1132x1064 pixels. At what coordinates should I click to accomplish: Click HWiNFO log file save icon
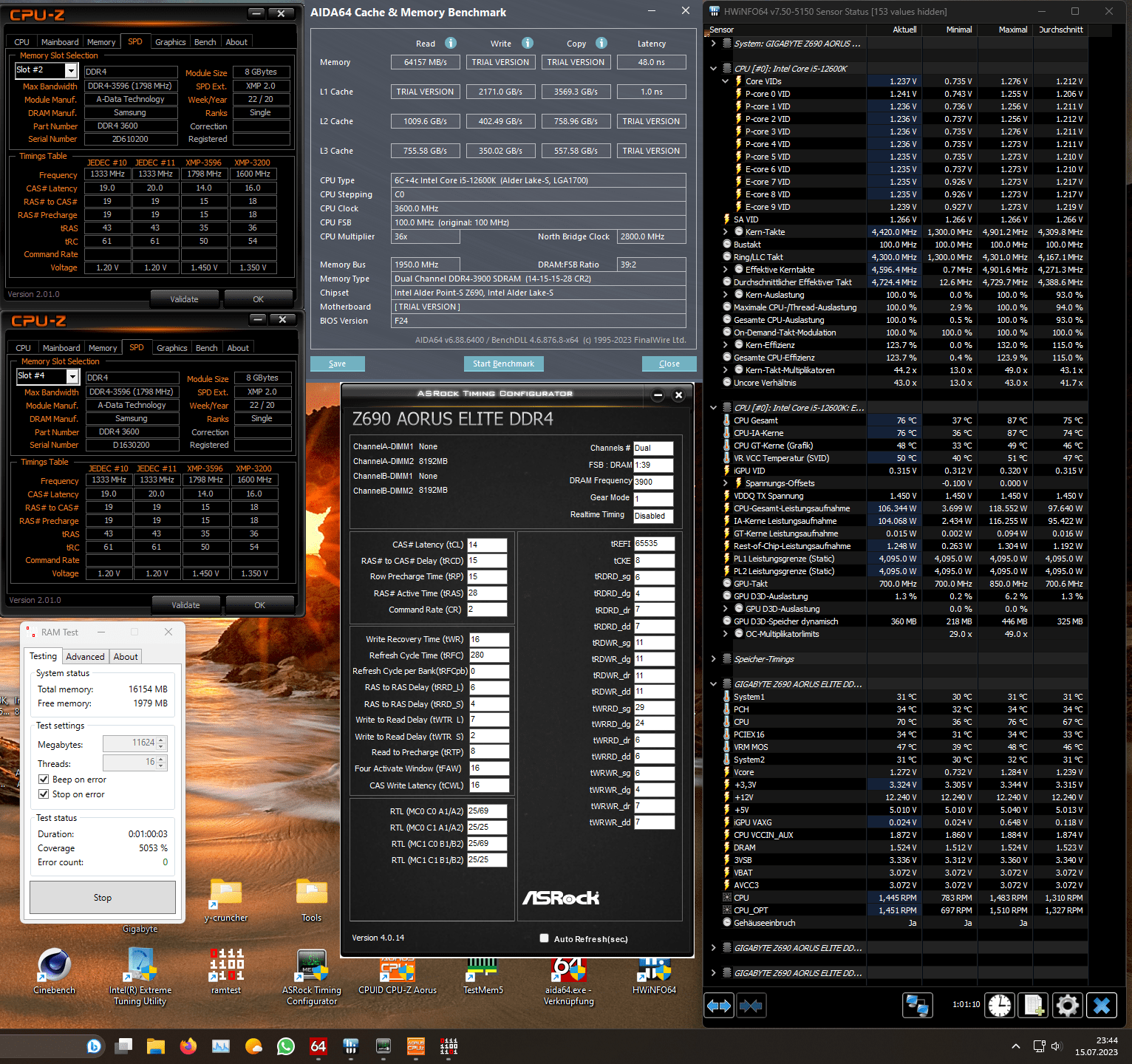tap(1034, 1006)
